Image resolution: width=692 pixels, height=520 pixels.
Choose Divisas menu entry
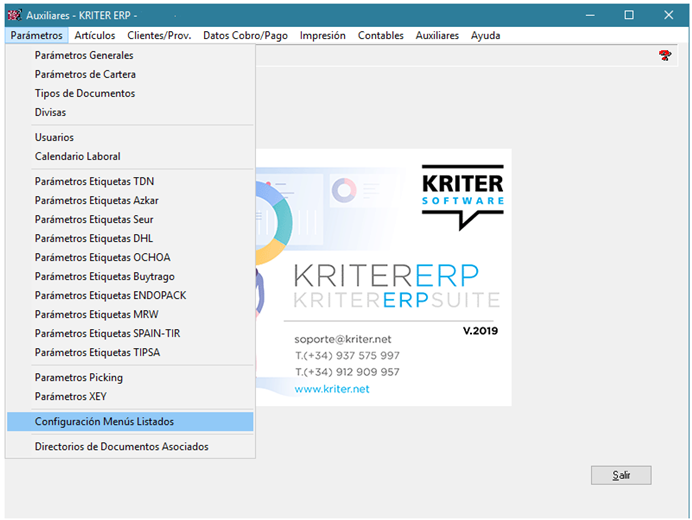130,112
